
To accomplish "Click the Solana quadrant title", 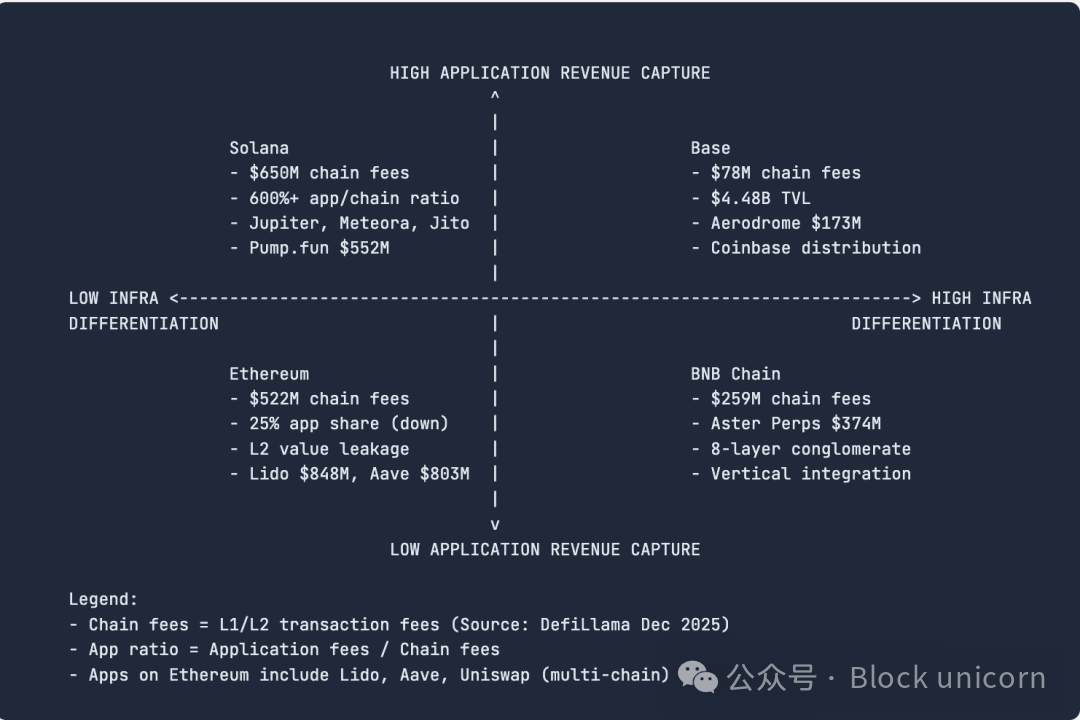I will pyautogui.click(x=259, y=148).
